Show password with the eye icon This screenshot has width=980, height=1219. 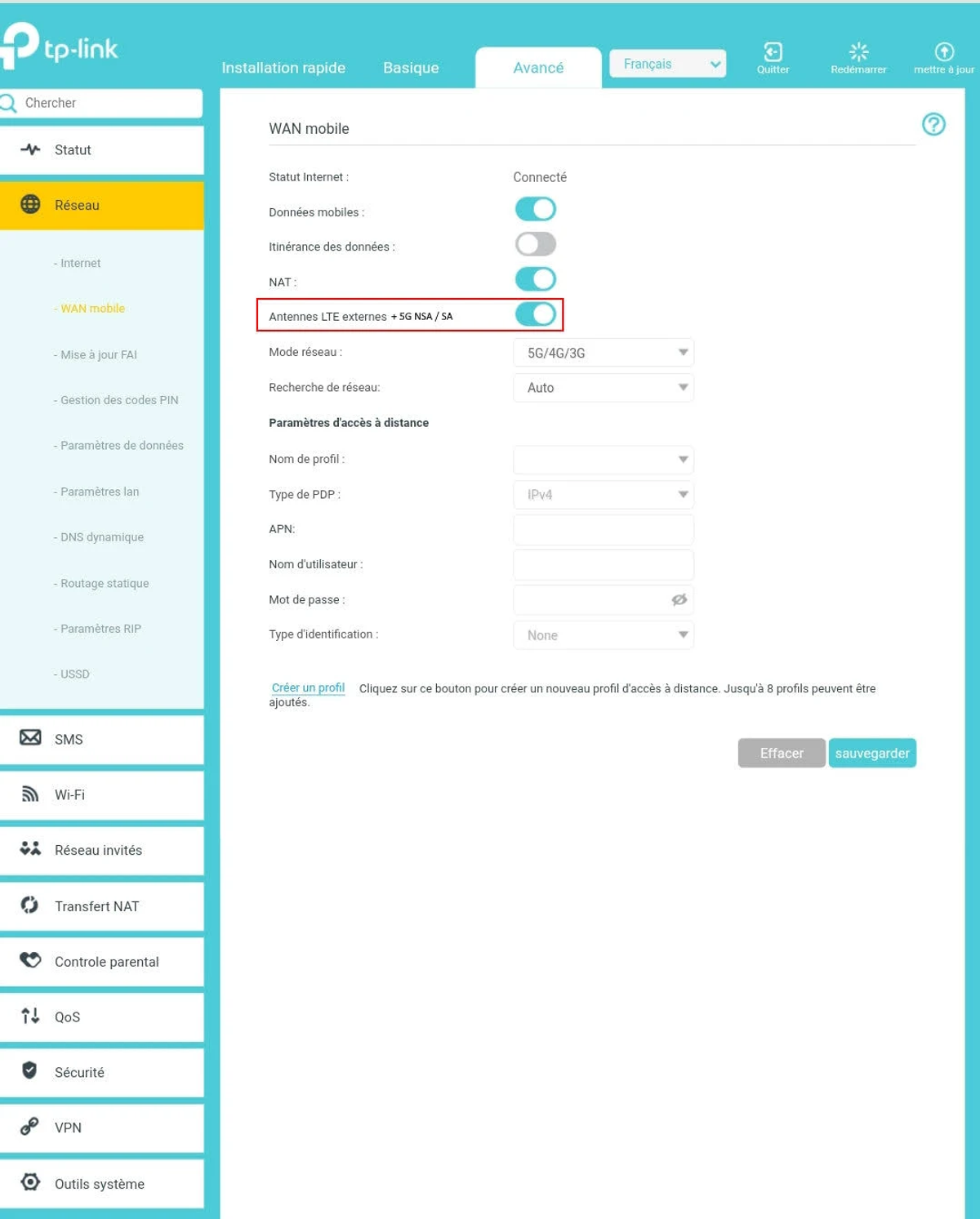point(679,600)
